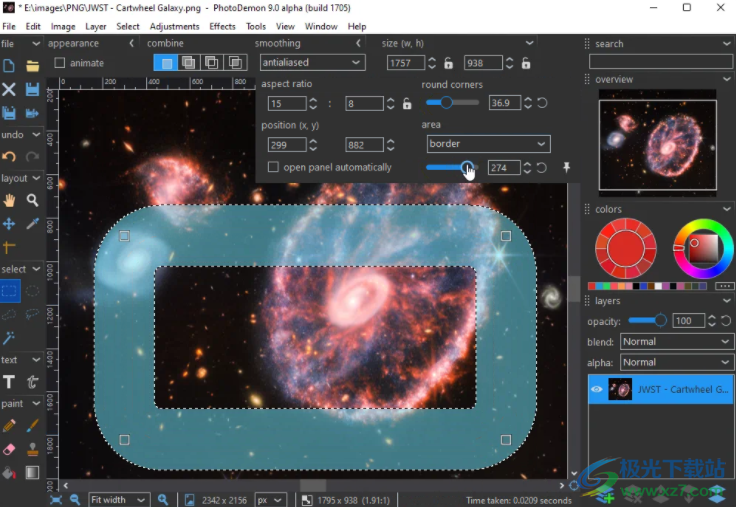Viewport: 736px width, 507px height.
Task: Hide the JWST Cartwheel layer via eye icon
Action: pos(597,389)
